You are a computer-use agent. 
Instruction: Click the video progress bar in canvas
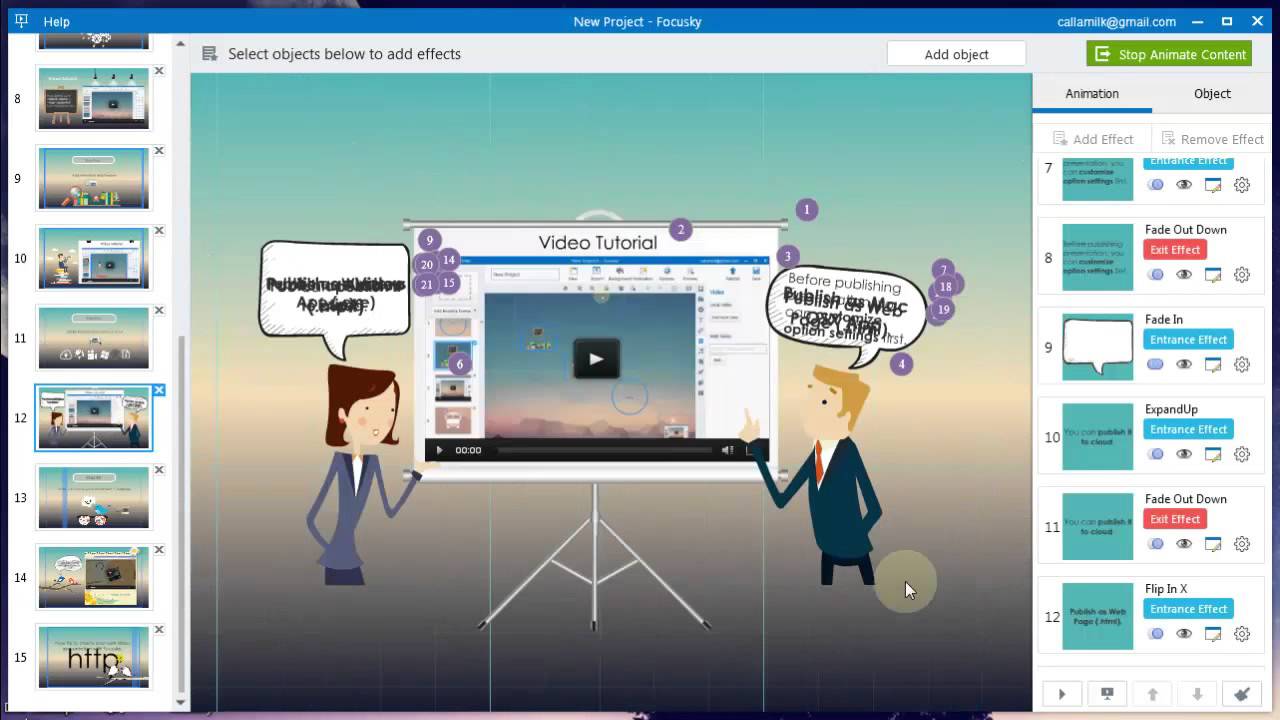click(603, 450)
